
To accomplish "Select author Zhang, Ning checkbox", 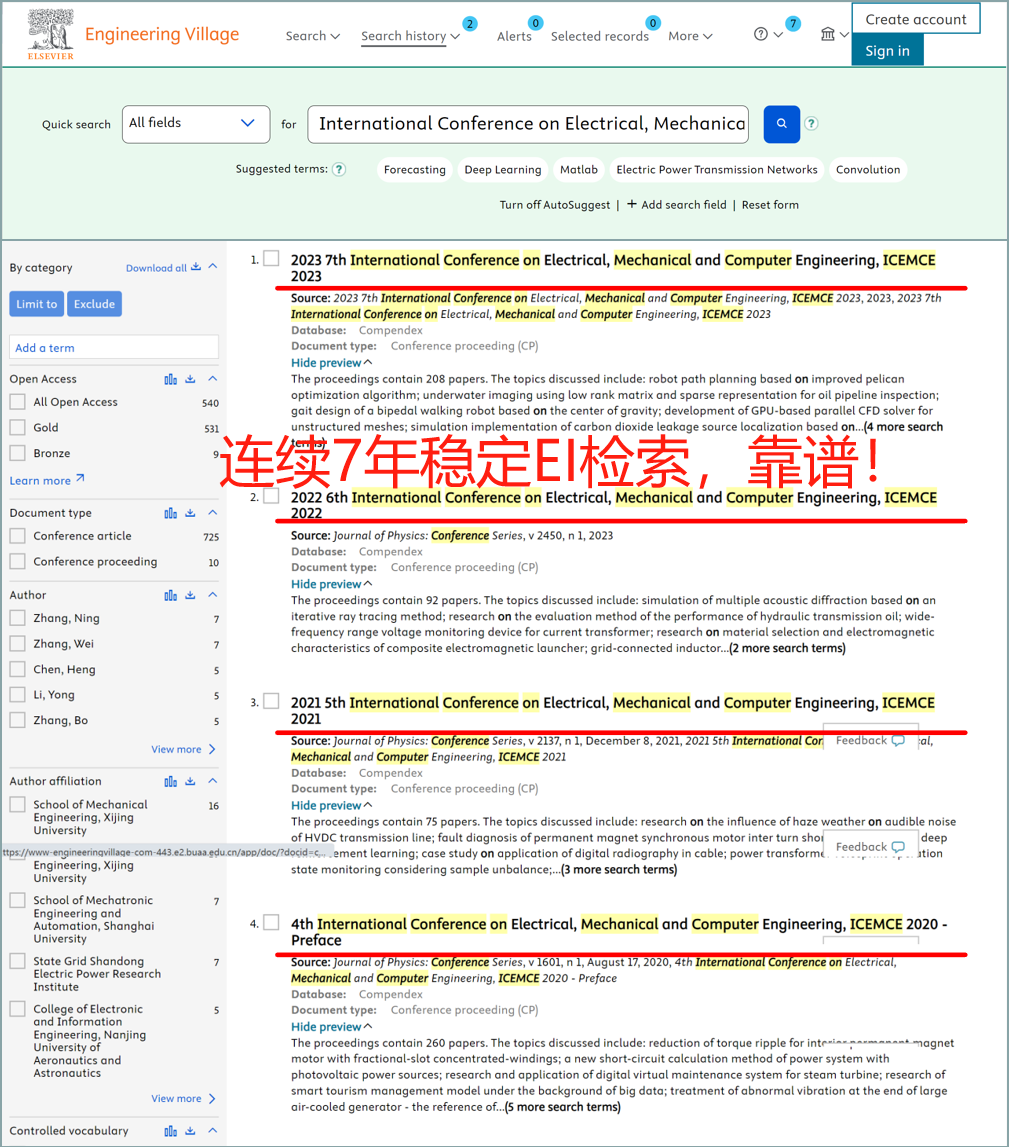I will [18, 618].
